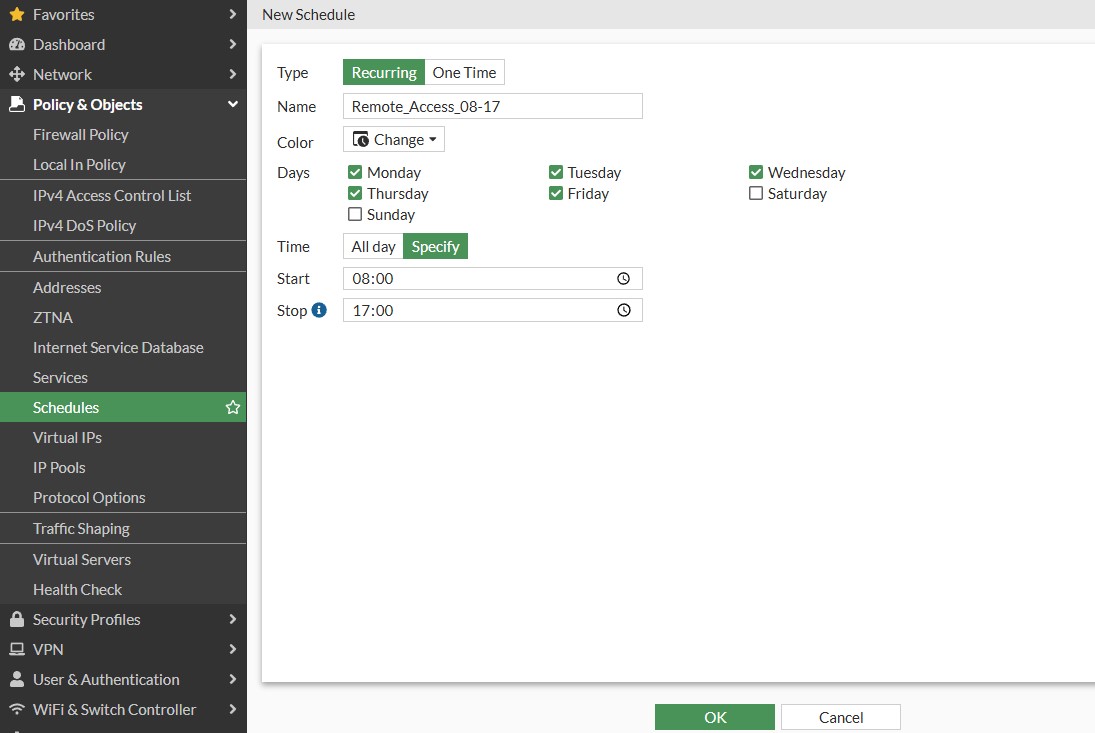The height and width of the screenshot is (733, 1095).
Task: Confirm schedule with the OK button
Action: point(714,717)
